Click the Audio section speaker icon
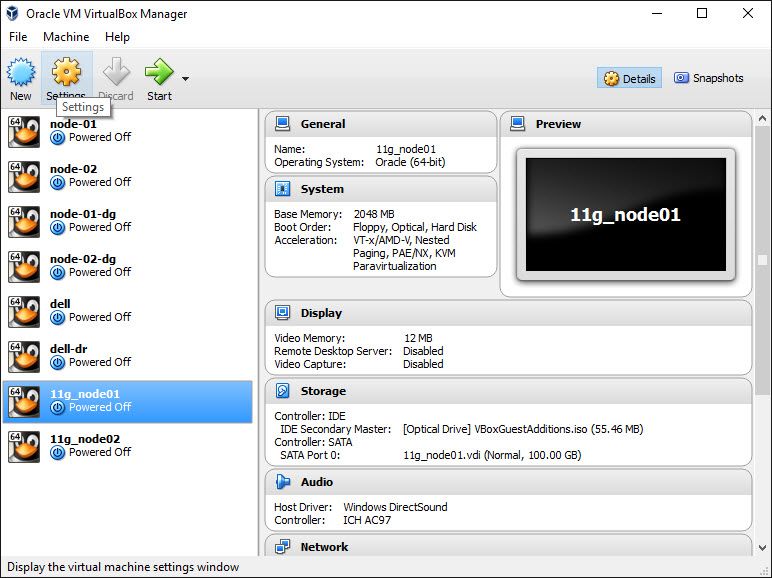 point(282,482)
